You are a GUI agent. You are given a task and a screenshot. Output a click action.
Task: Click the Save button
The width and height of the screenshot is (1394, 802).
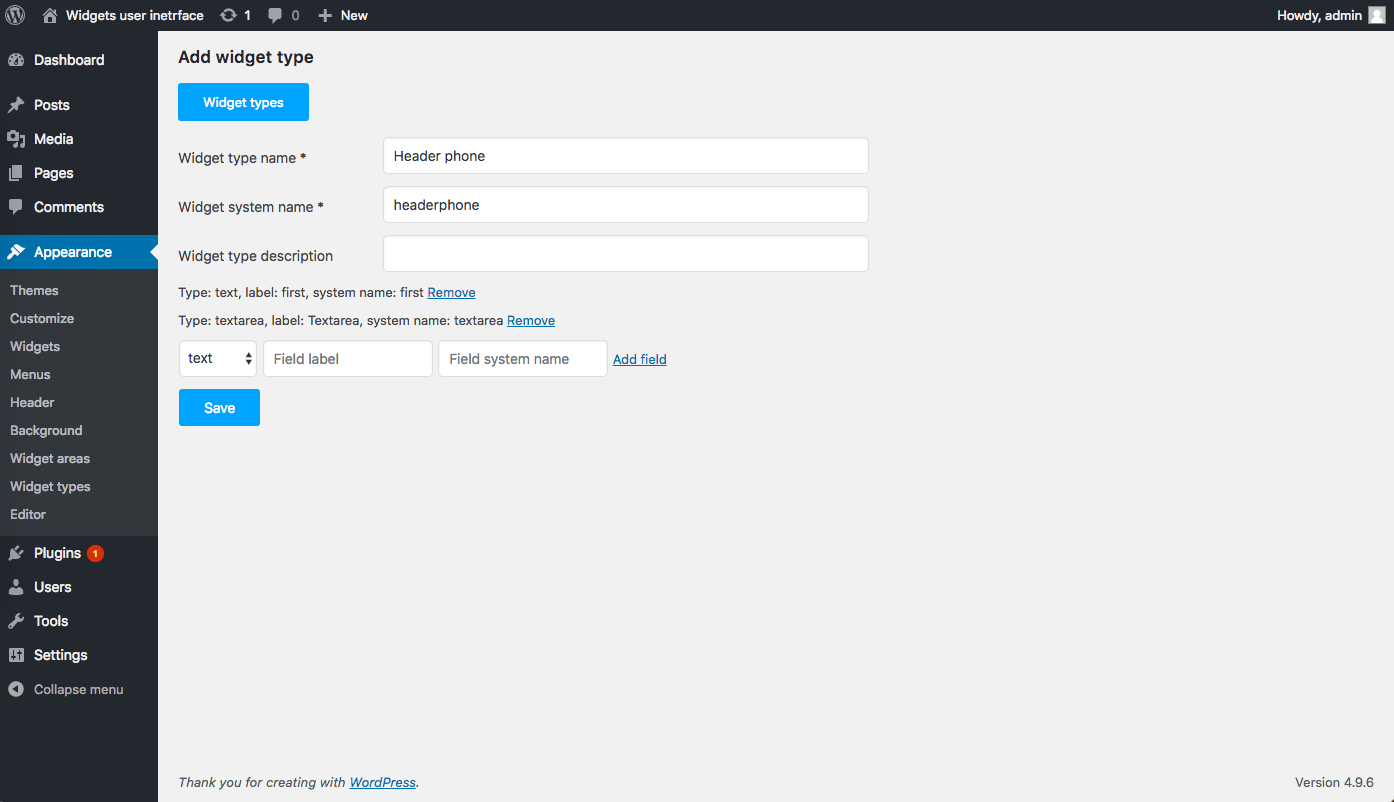tap(219, 408)
